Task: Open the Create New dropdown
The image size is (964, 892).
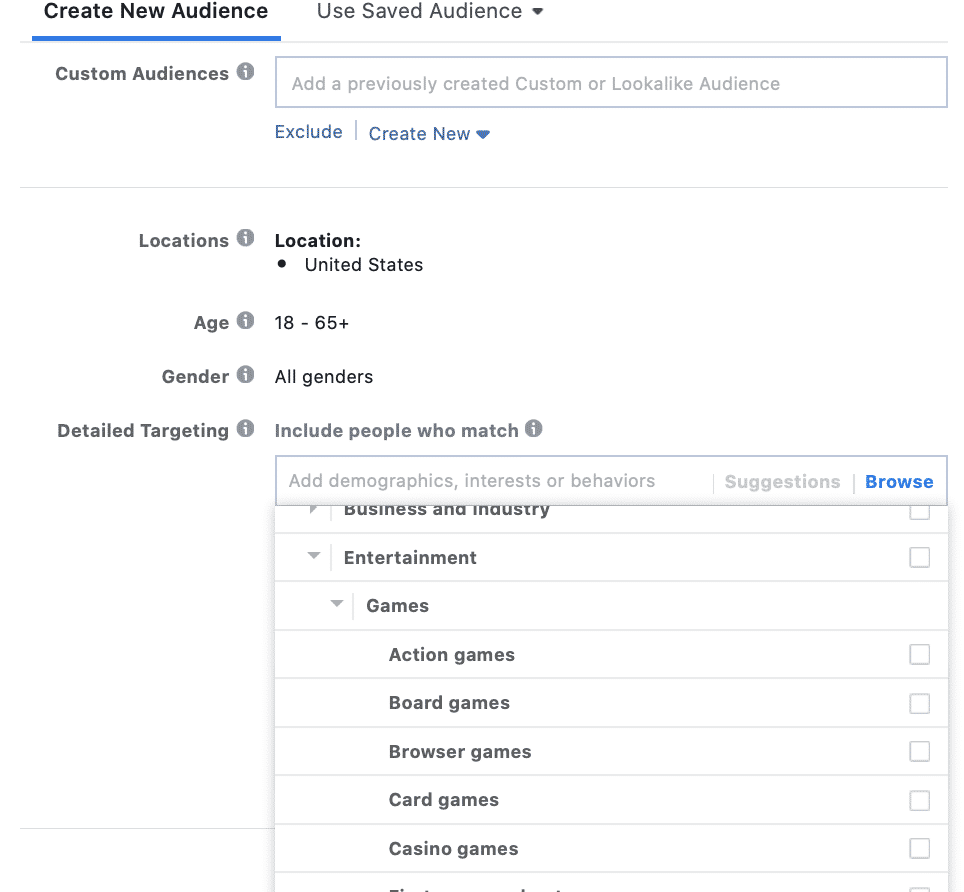Action: click(429, 134)
